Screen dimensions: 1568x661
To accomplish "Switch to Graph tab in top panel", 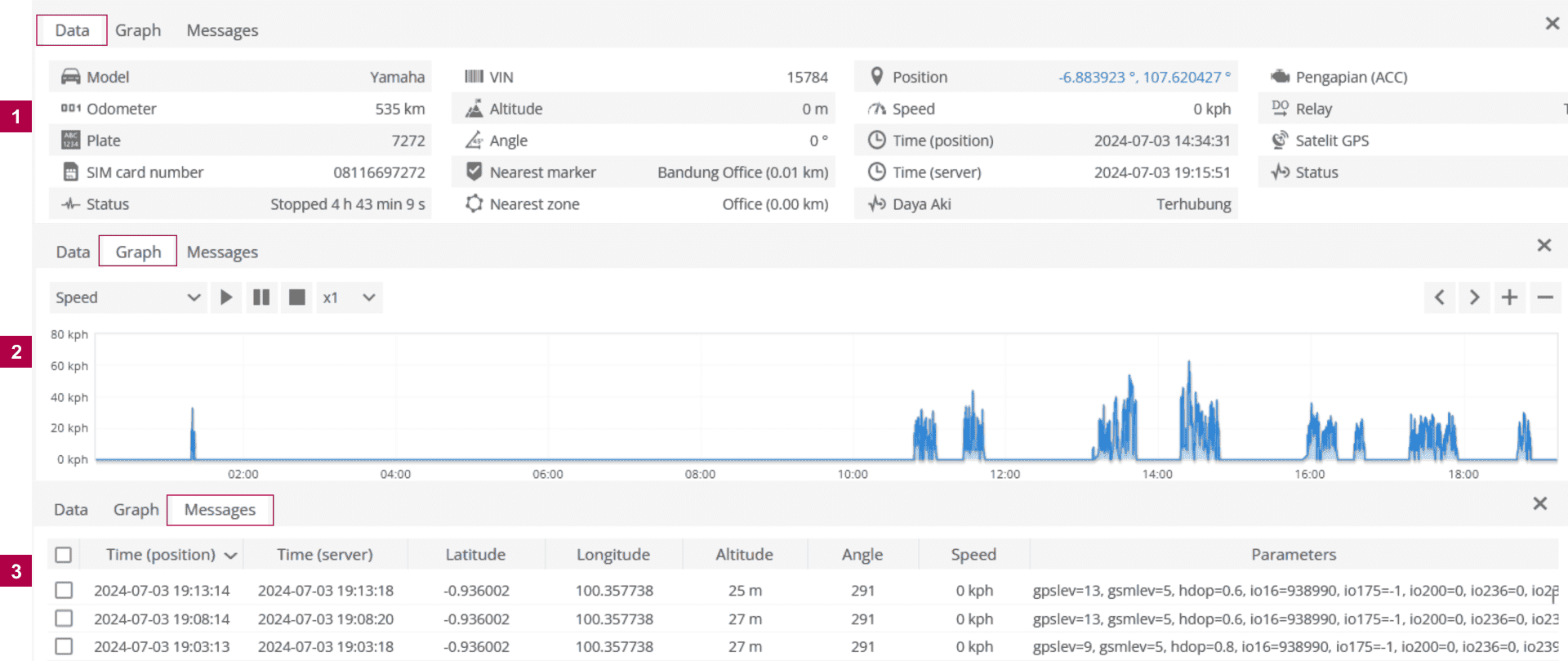I will point(138,30).
